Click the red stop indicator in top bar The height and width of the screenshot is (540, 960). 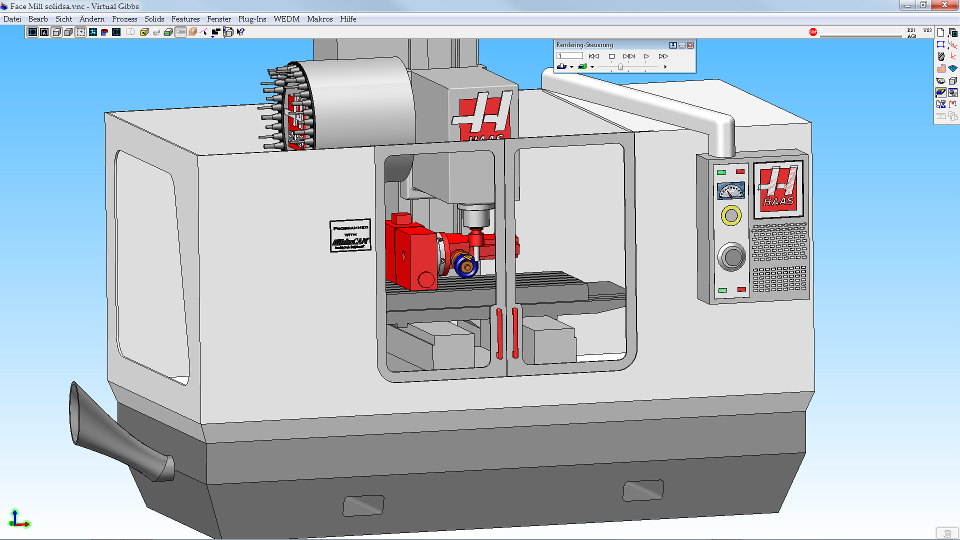(813, 32)
